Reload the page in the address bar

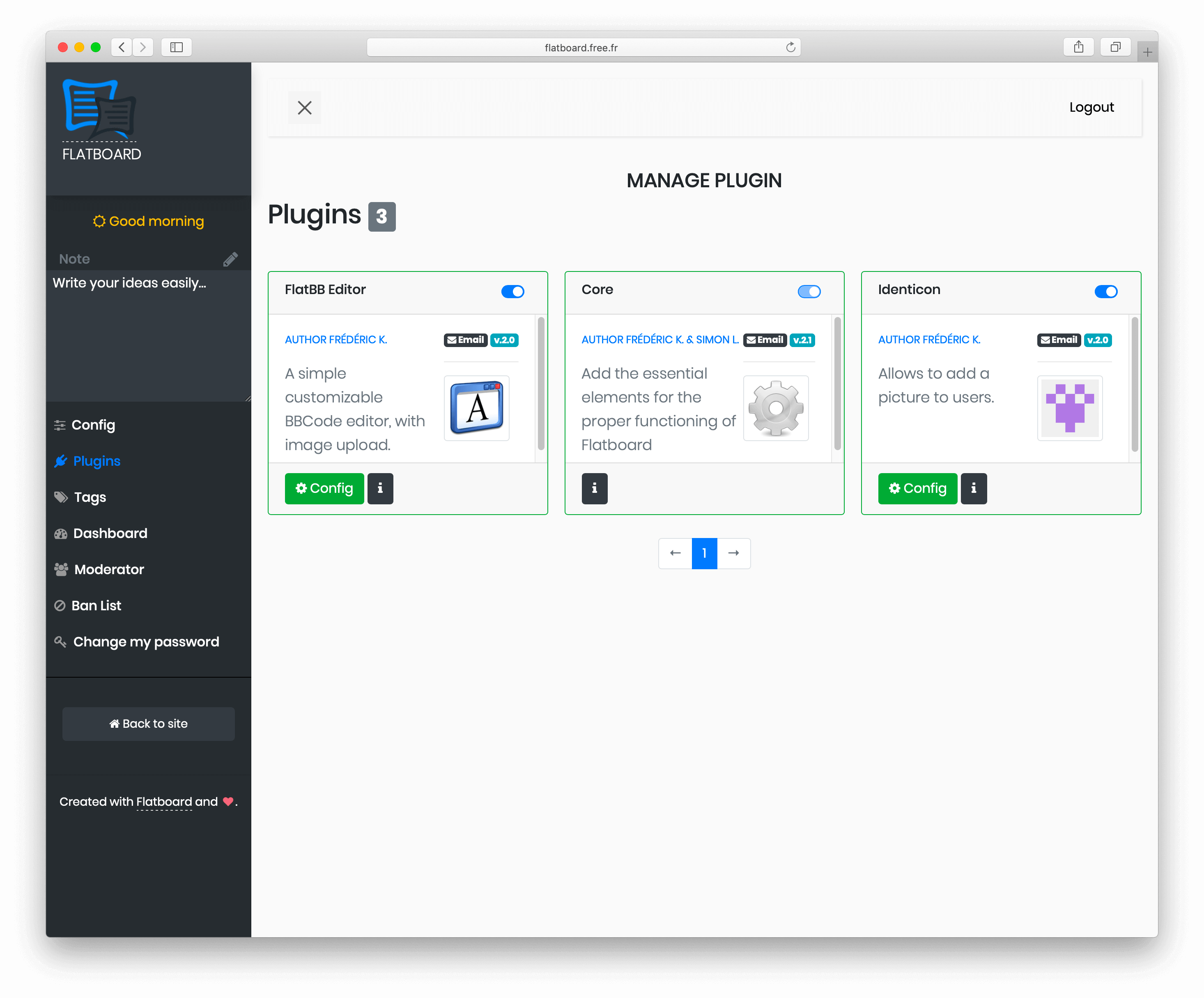(x=790, y=47)
